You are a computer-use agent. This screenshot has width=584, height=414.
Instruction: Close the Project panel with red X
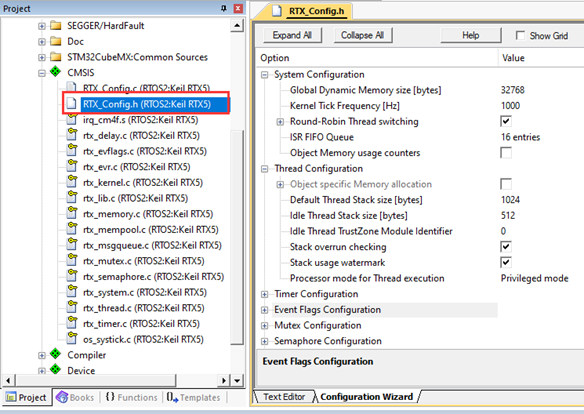238,8
